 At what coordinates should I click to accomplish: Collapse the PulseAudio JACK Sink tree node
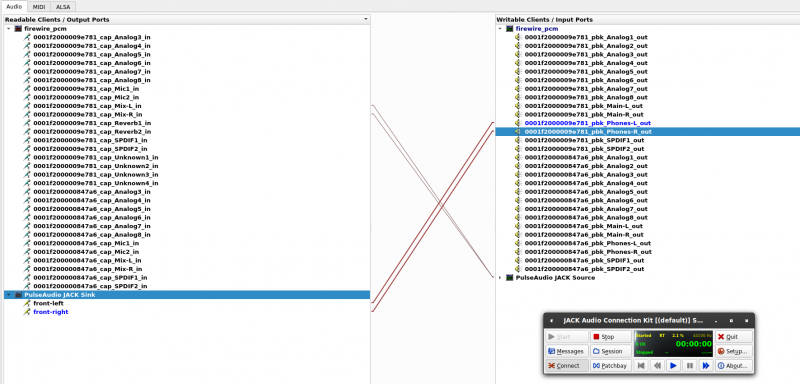point(8,295)
